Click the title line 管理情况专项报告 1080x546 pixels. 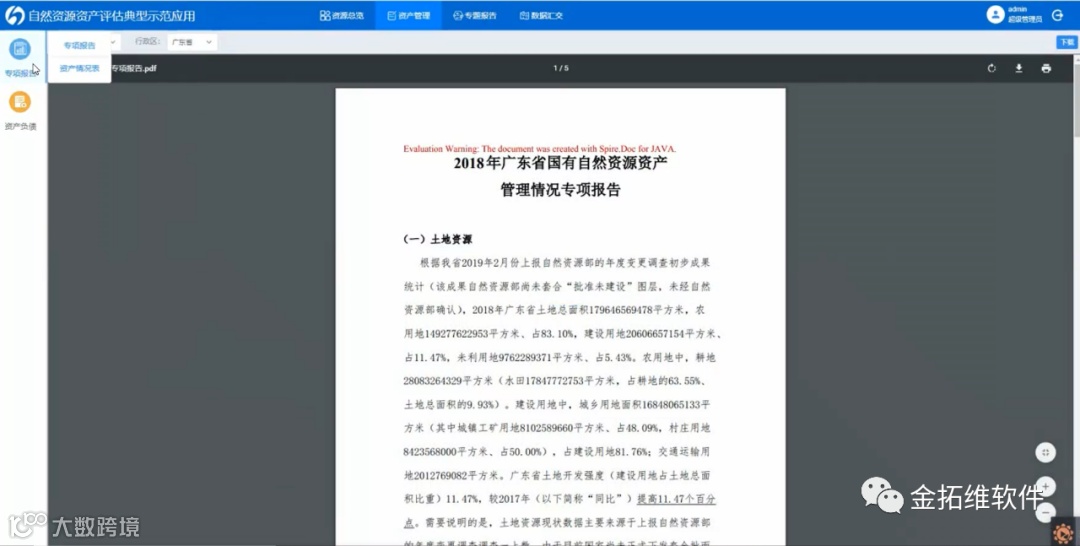pos(560,189)
